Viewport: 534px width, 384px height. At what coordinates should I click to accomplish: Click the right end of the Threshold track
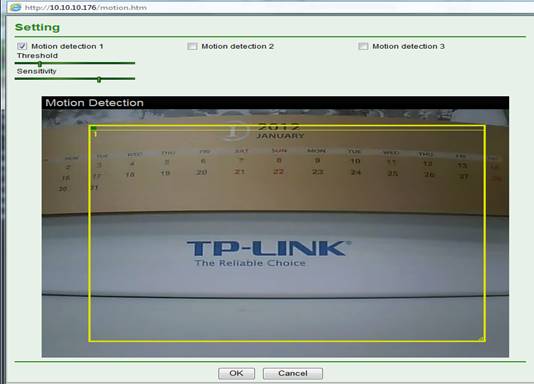pyautogui.click(x=134, y=63)
